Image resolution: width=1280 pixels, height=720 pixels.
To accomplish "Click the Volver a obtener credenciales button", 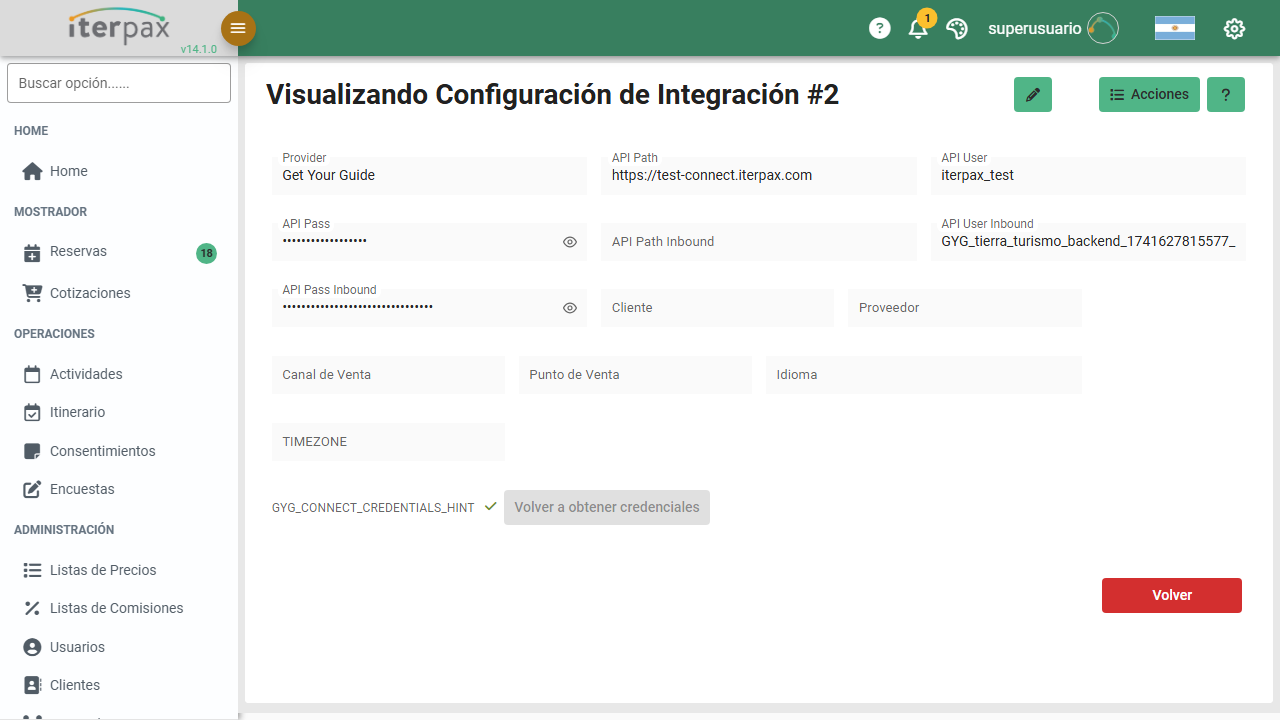I will tap(607, 507).
